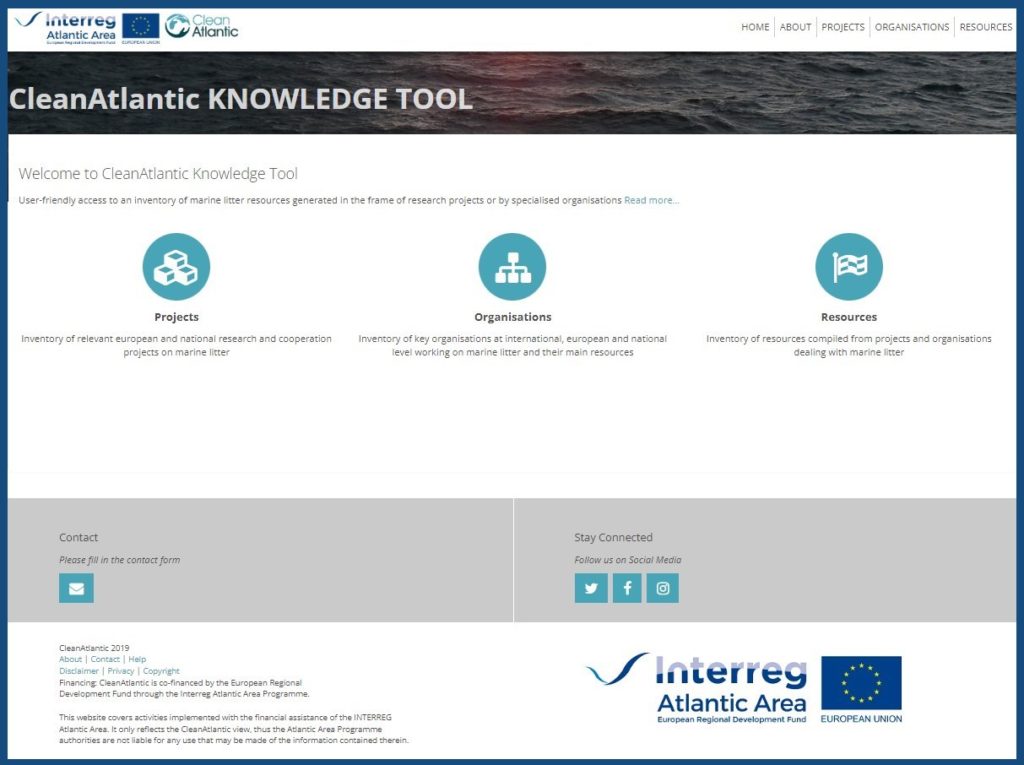Viewport: 1024px width, 765px height.
Task: Open the Facebook social media icon
Action: coord(627,588)
